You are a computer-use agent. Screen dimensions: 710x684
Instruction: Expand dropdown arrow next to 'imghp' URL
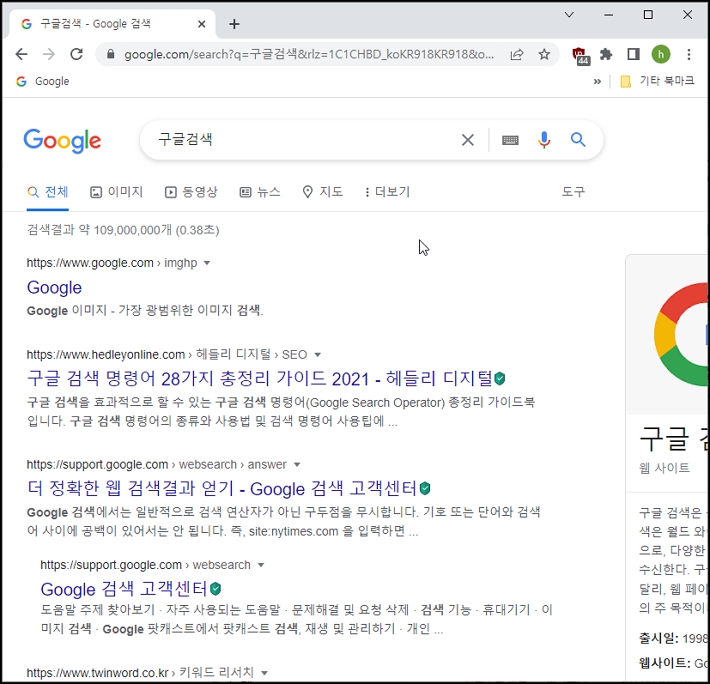207,263
